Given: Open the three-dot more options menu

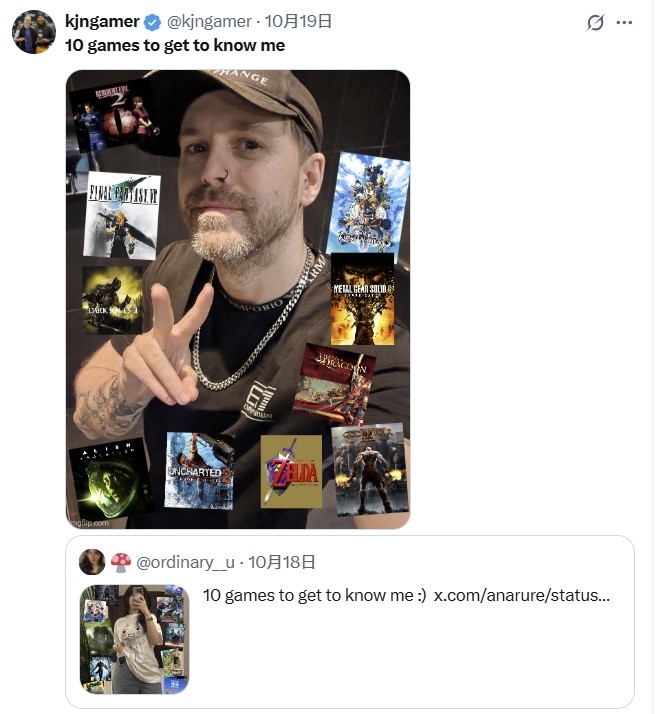Looking at the screenshot, I should point(625,22).
